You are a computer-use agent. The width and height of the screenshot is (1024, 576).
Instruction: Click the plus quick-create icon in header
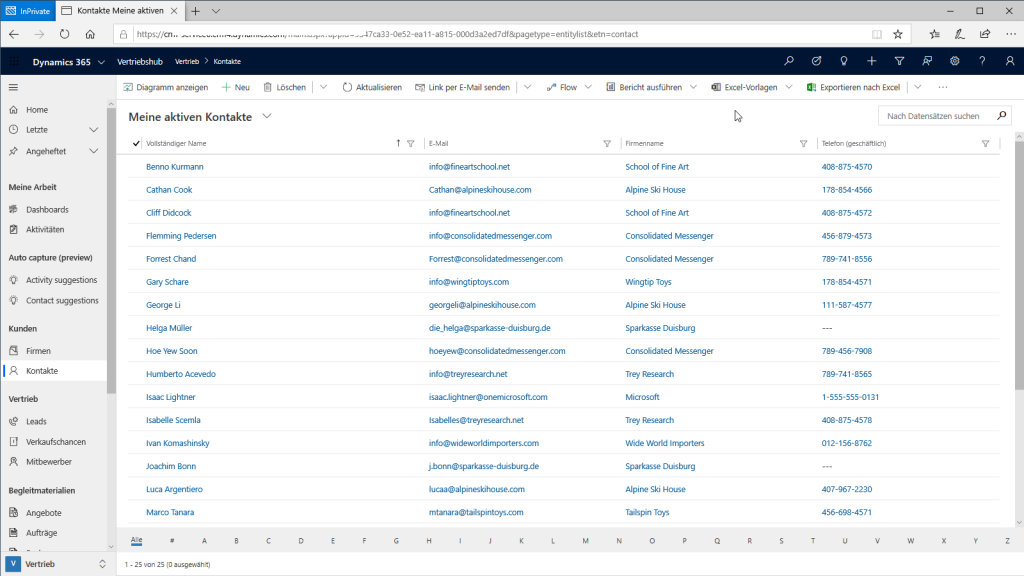point(872,61)
